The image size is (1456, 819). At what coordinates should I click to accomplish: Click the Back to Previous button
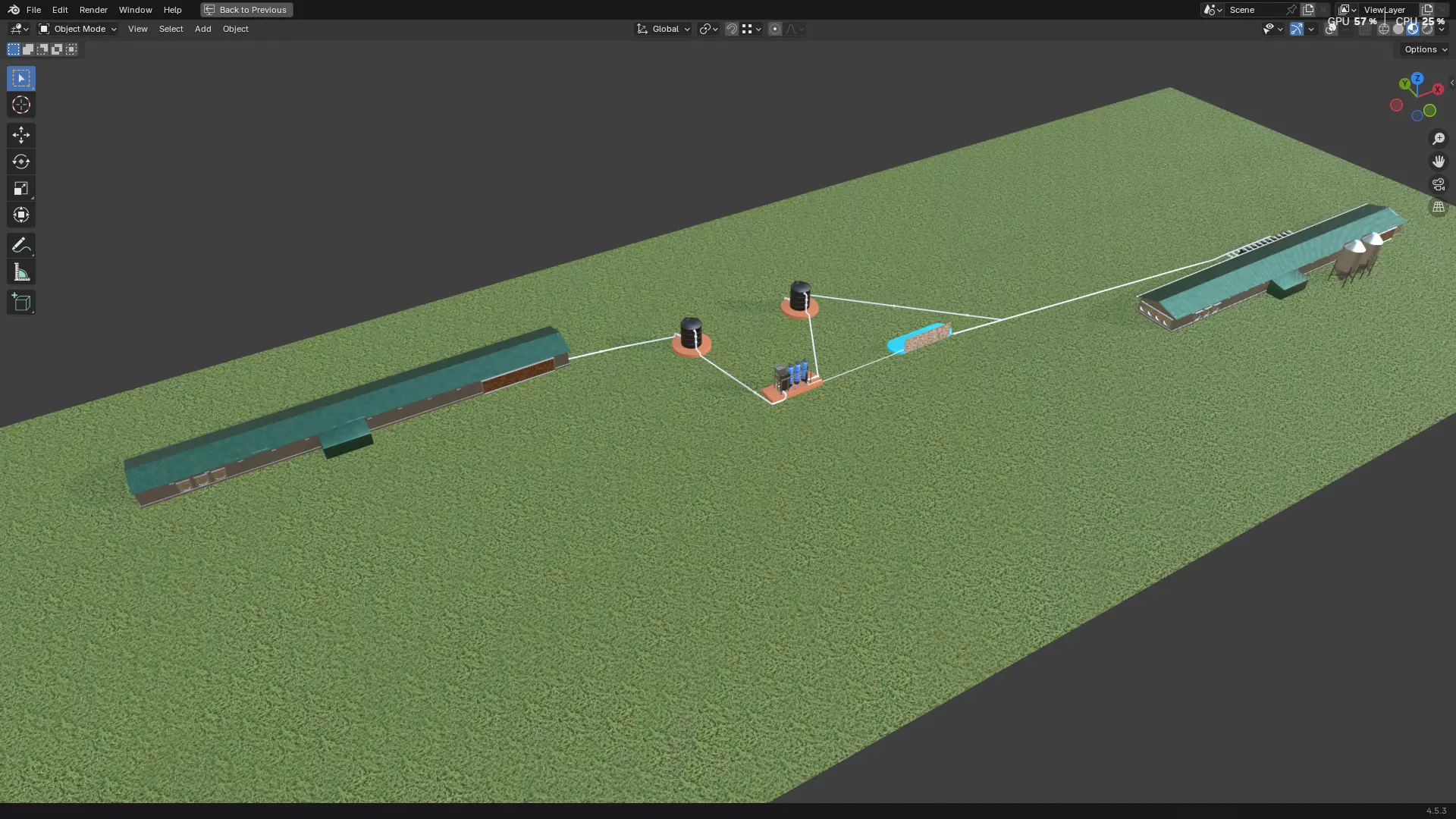click(x=246, y=10)
